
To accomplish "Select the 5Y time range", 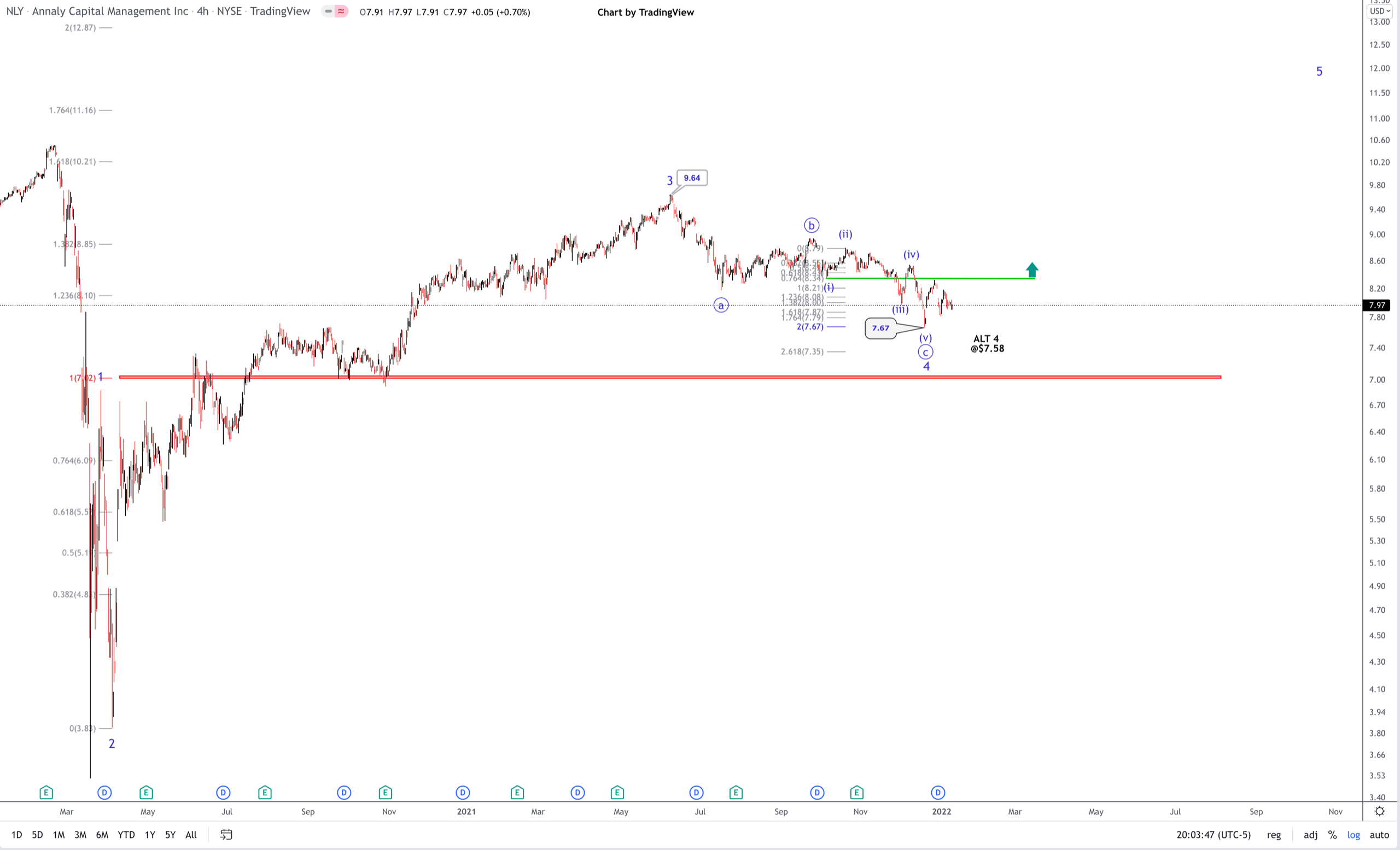I will coord(171,834).
